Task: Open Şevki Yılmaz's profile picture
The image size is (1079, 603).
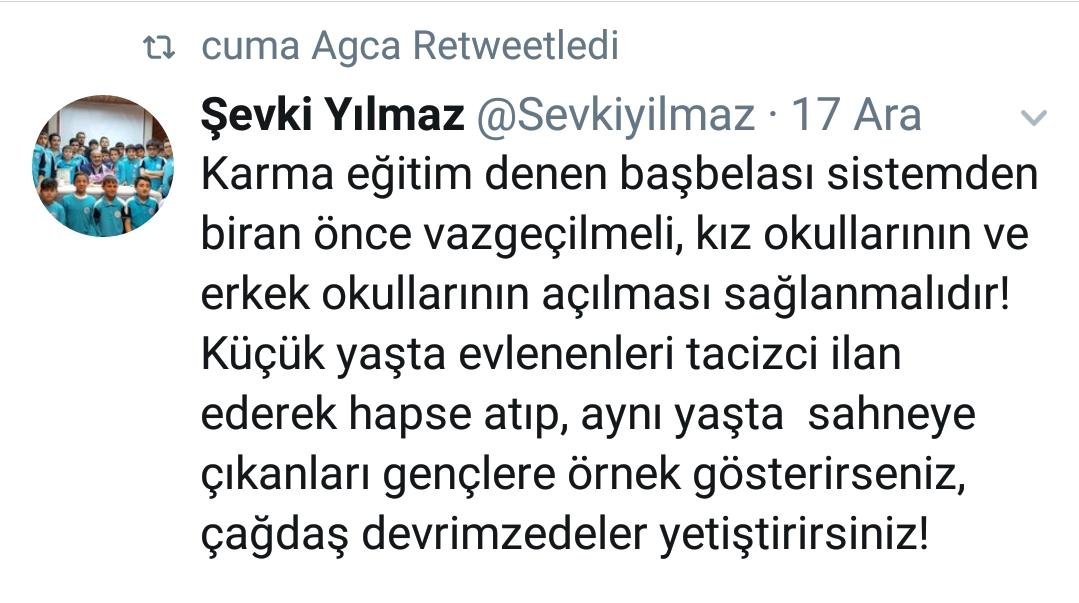Action: (x=103, y=166)
